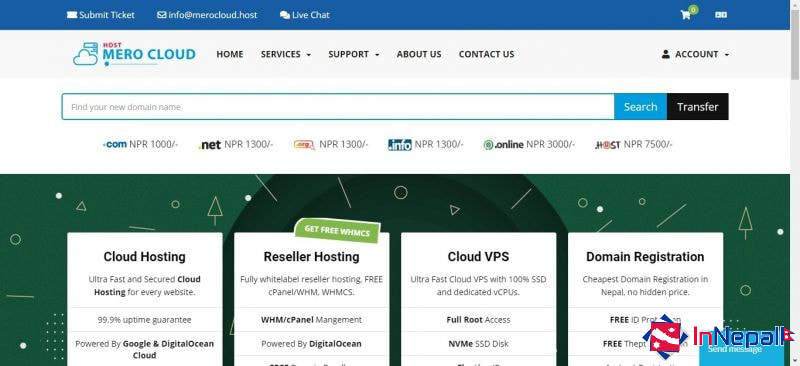Click the NPR 3000/- price text

(551, 144)
